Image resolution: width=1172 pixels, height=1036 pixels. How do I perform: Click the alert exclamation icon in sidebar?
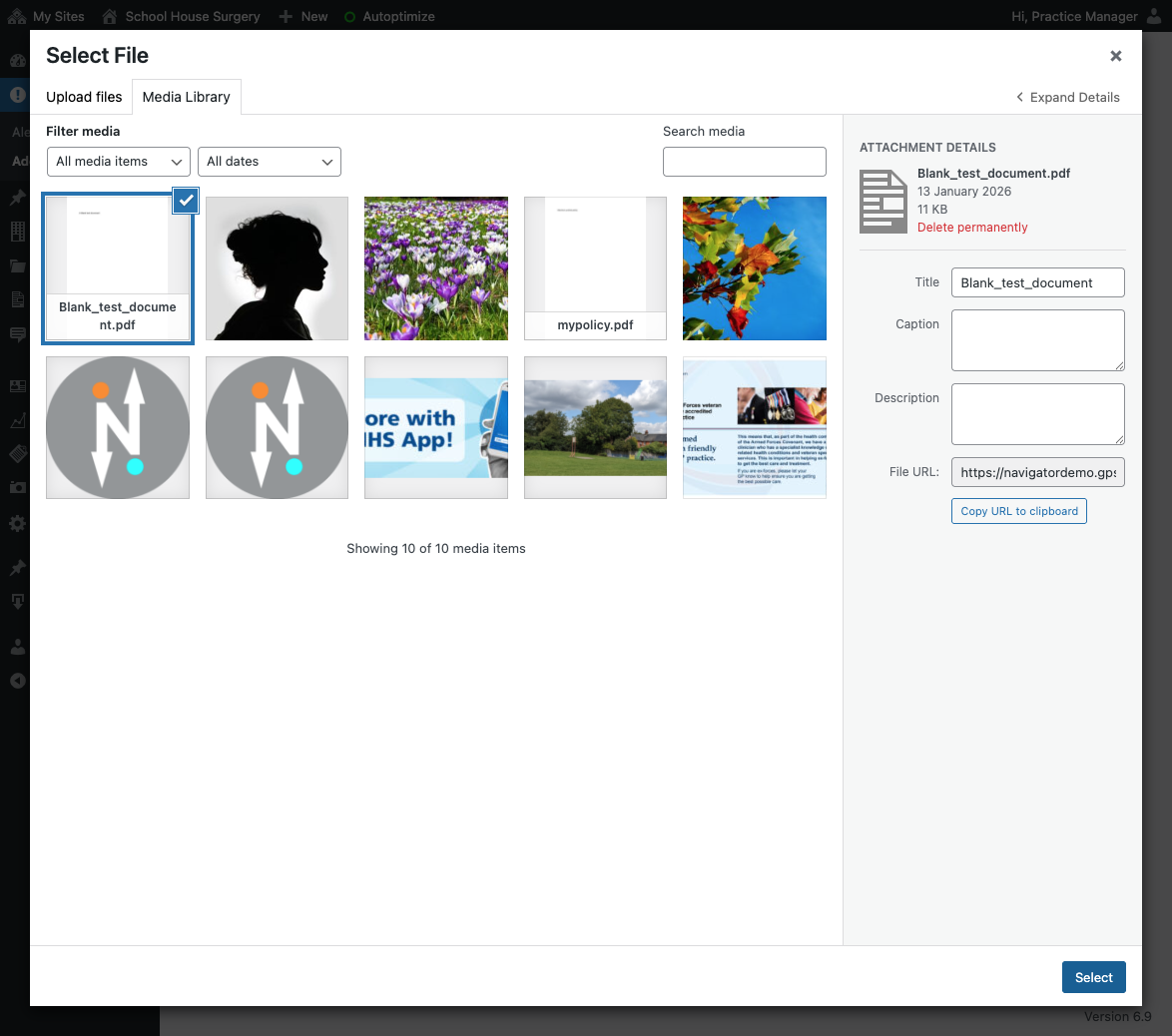click(x=18, y=95)
